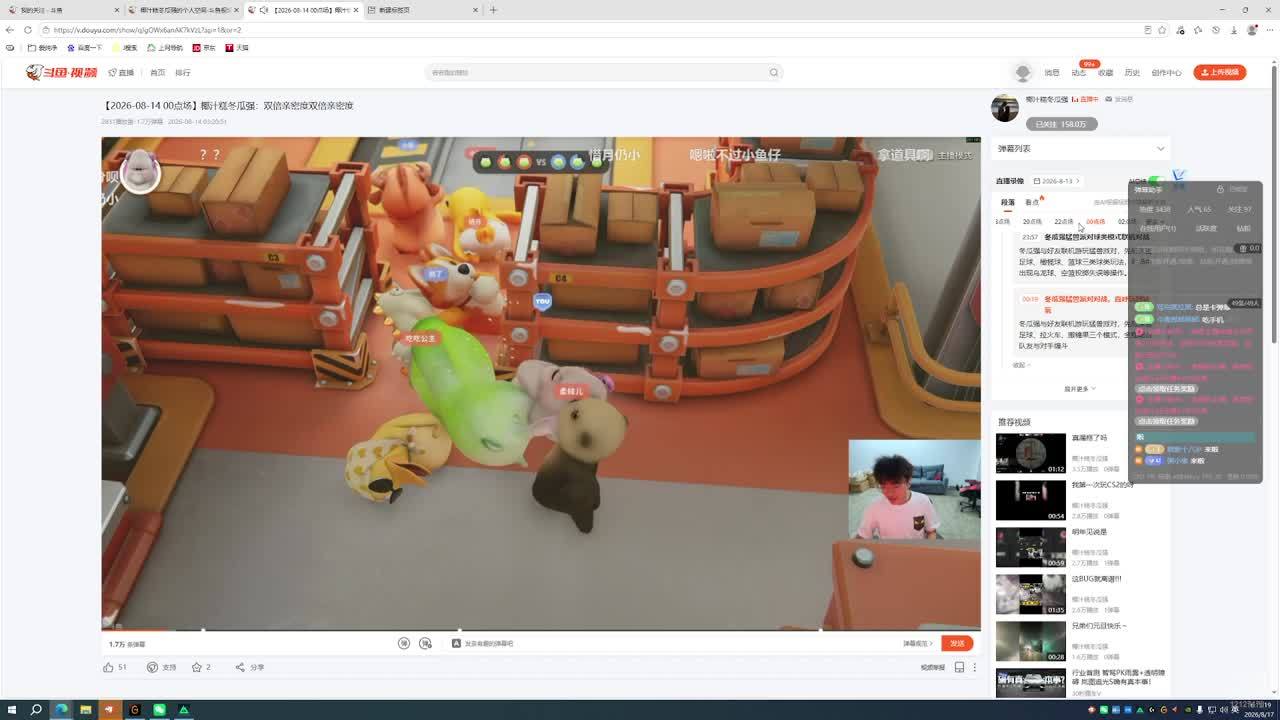The image size is (1280, 720).
Task: Click the browser address bar
Action: 590,30
